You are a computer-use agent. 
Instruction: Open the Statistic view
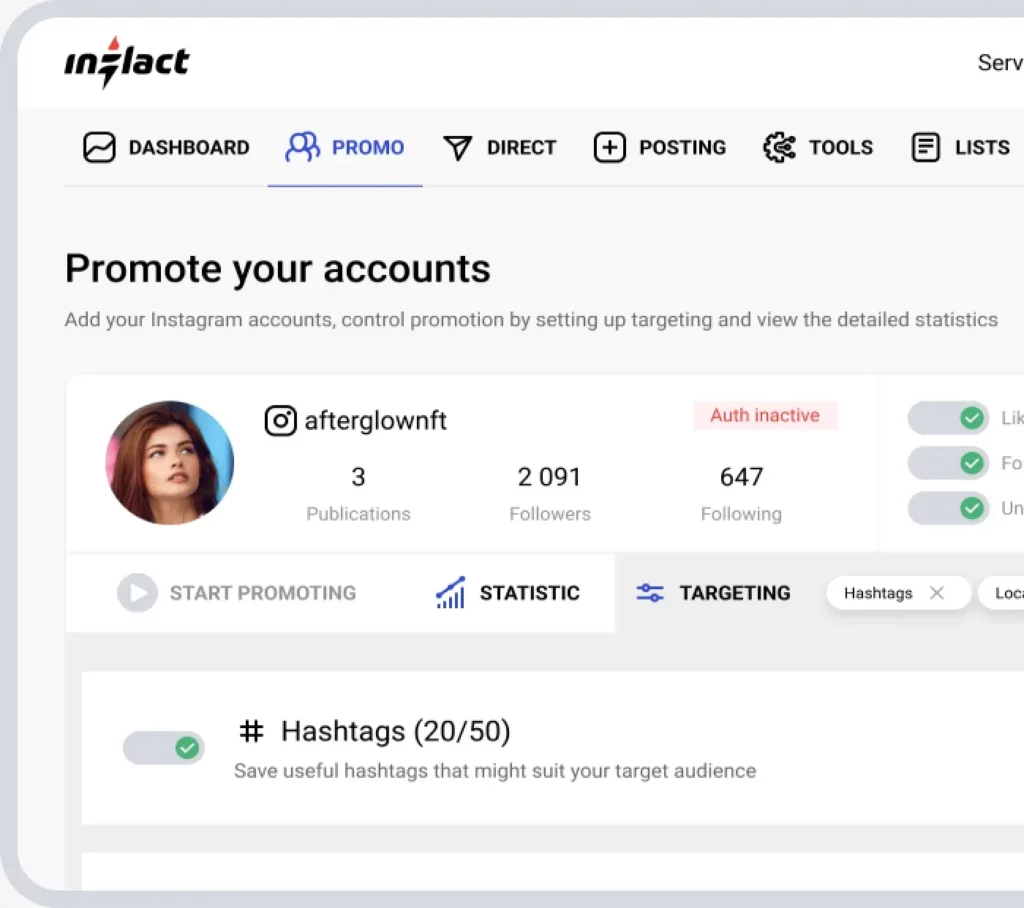[x=506, y=593]
